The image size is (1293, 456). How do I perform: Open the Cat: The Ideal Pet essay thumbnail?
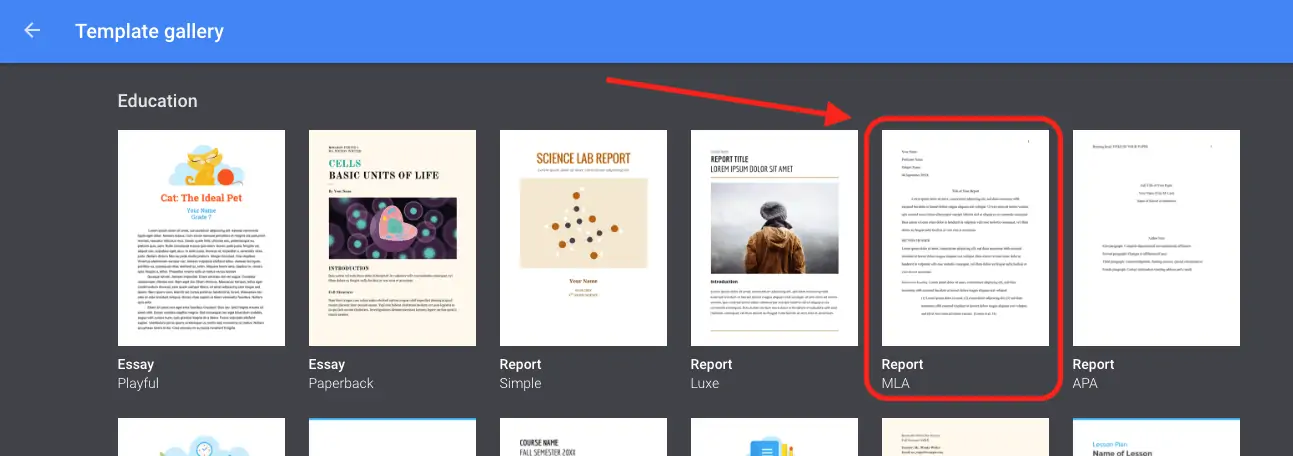tap(201, 238)
